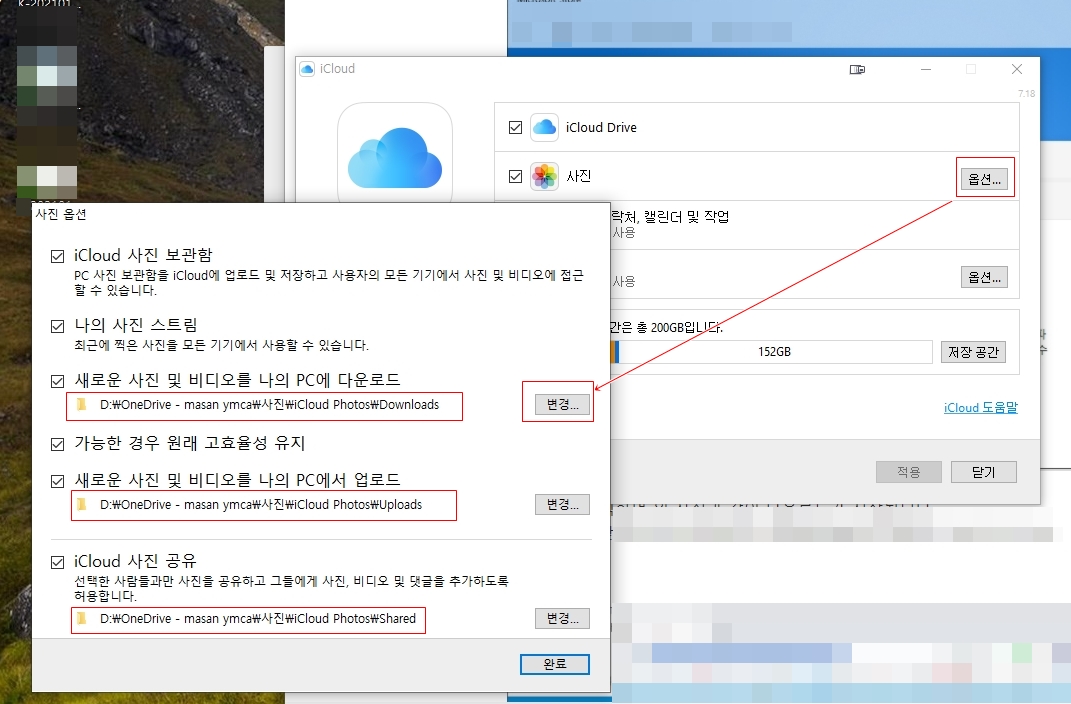The width and height of the screenshot is (1071, 704).
Task: Open 옵션... button for 사진
Action: 984,179
